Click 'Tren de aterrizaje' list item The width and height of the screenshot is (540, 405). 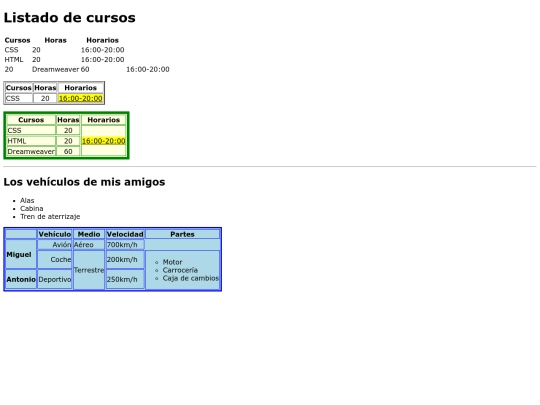click(x=50, y=216)
